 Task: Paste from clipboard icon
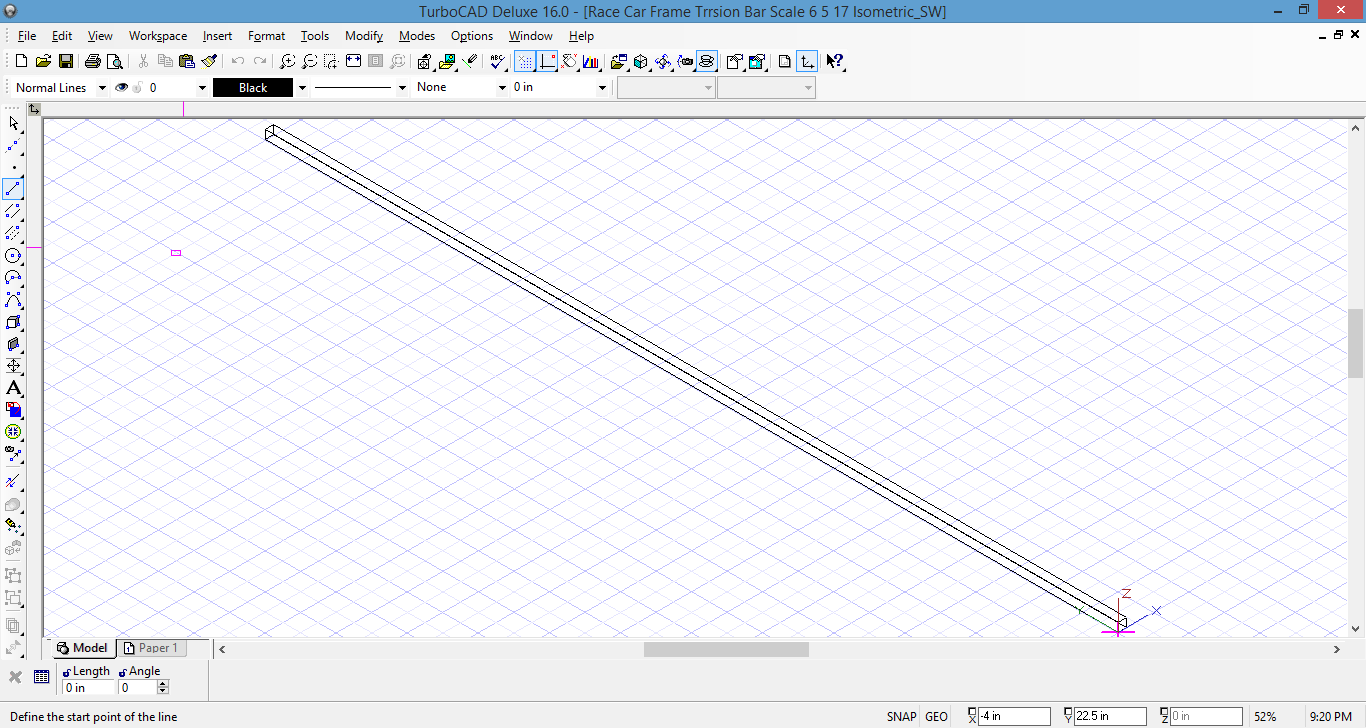(x=187, y=61)
